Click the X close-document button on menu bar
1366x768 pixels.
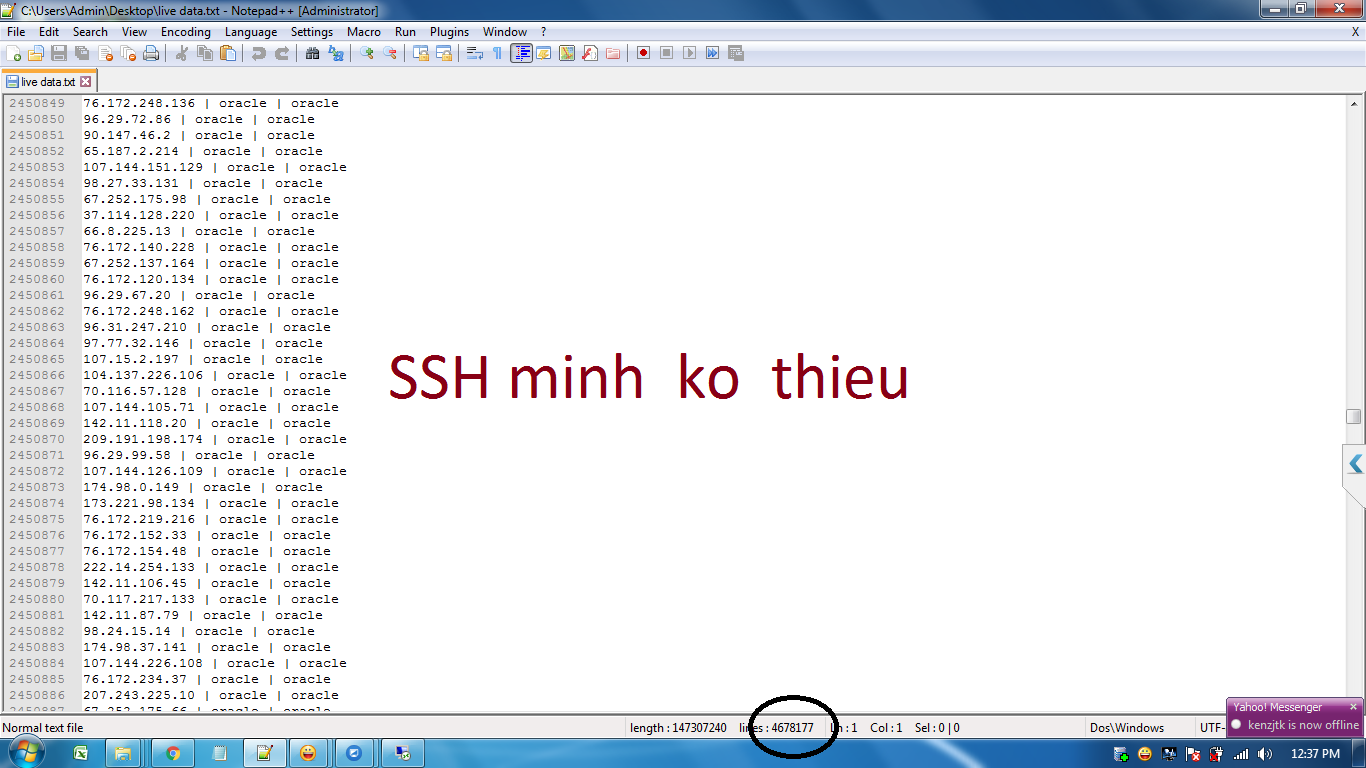[x=1355, y=32]
